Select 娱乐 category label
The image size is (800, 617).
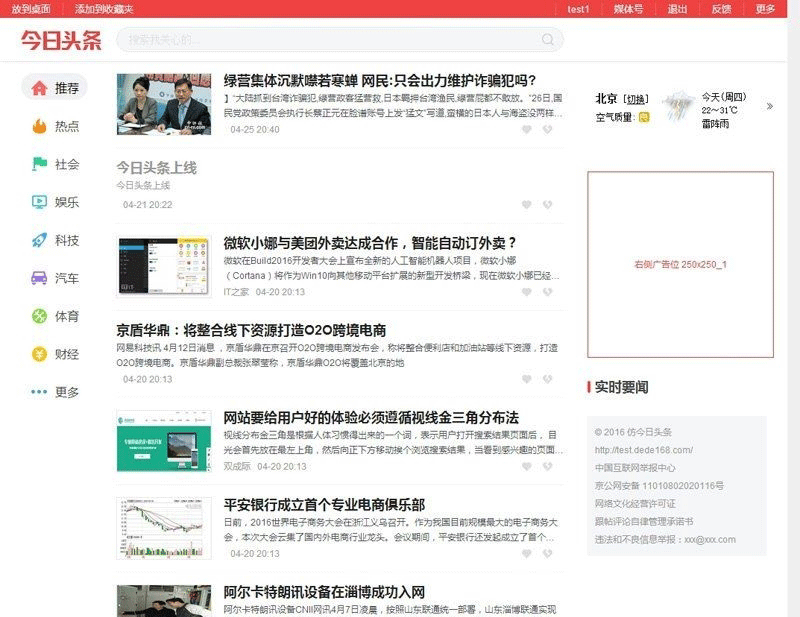coord(67,202)
